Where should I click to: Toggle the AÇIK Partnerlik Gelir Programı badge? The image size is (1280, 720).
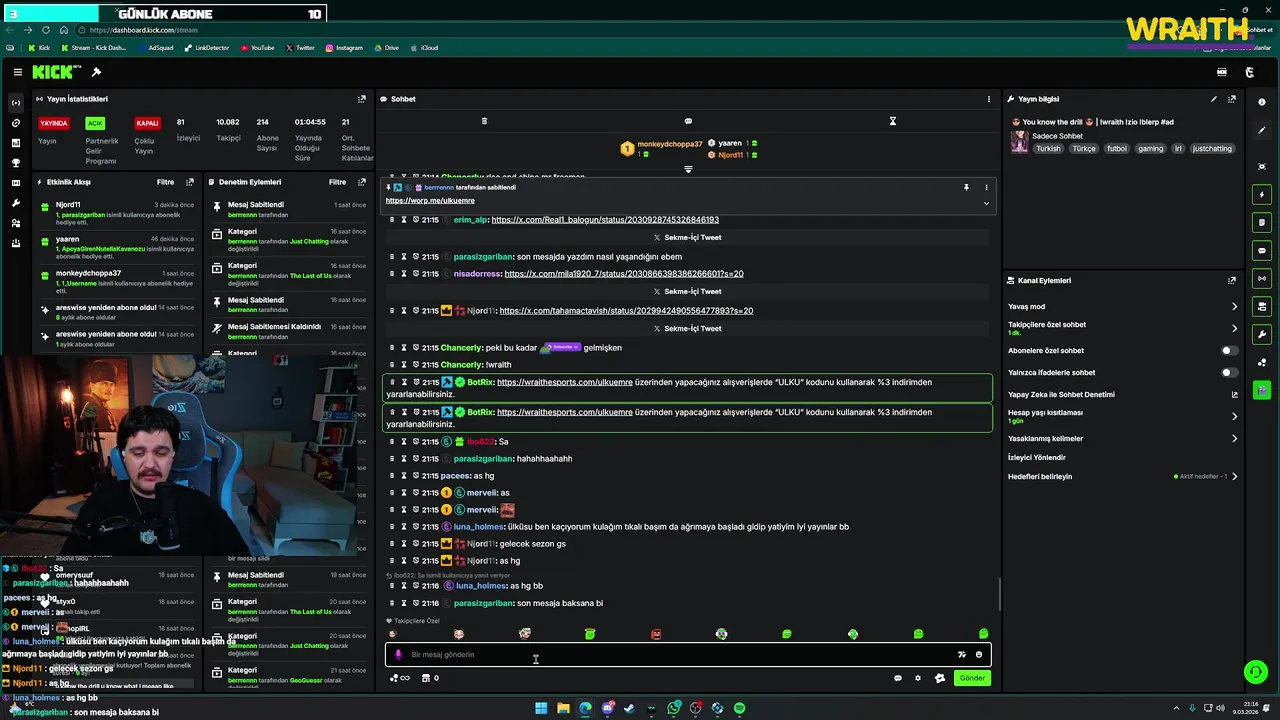(95, 123)
